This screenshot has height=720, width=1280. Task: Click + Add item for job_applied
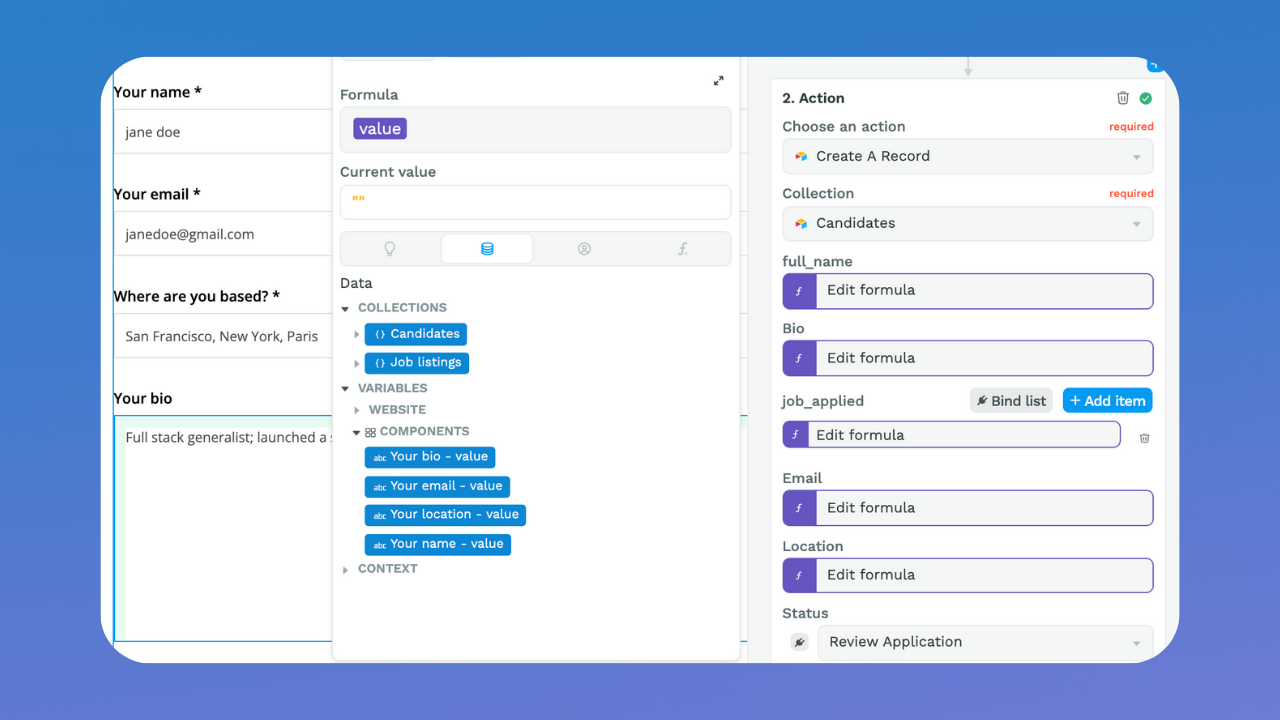click(x=1107, y=400)
